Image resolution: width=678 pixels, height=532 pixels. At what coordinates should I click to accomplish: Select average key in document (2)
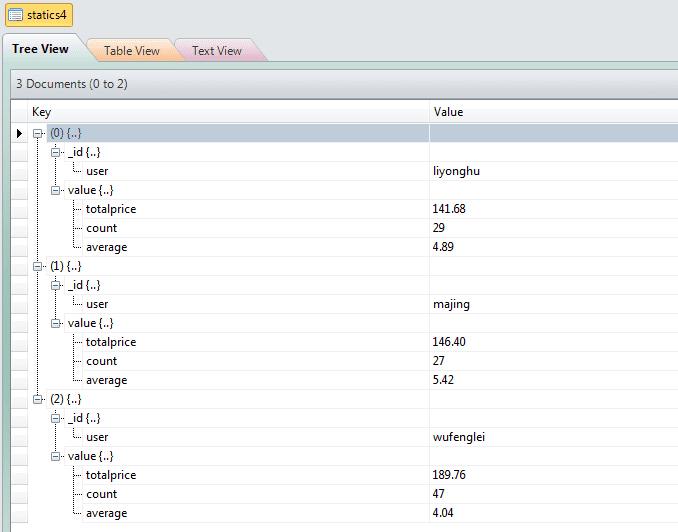pyautogui.click(x=106, y=513)
